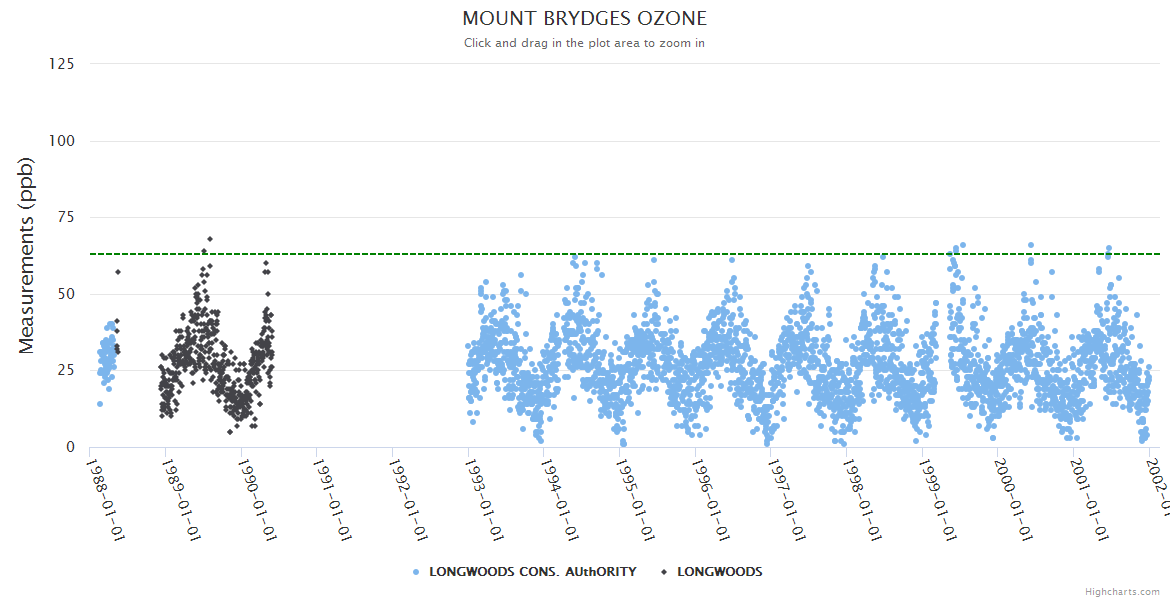1170x600 pixels.
Task: Toggle the LONGWOODS CONS. AUthORITY legend series
Action: click(532, 572)
